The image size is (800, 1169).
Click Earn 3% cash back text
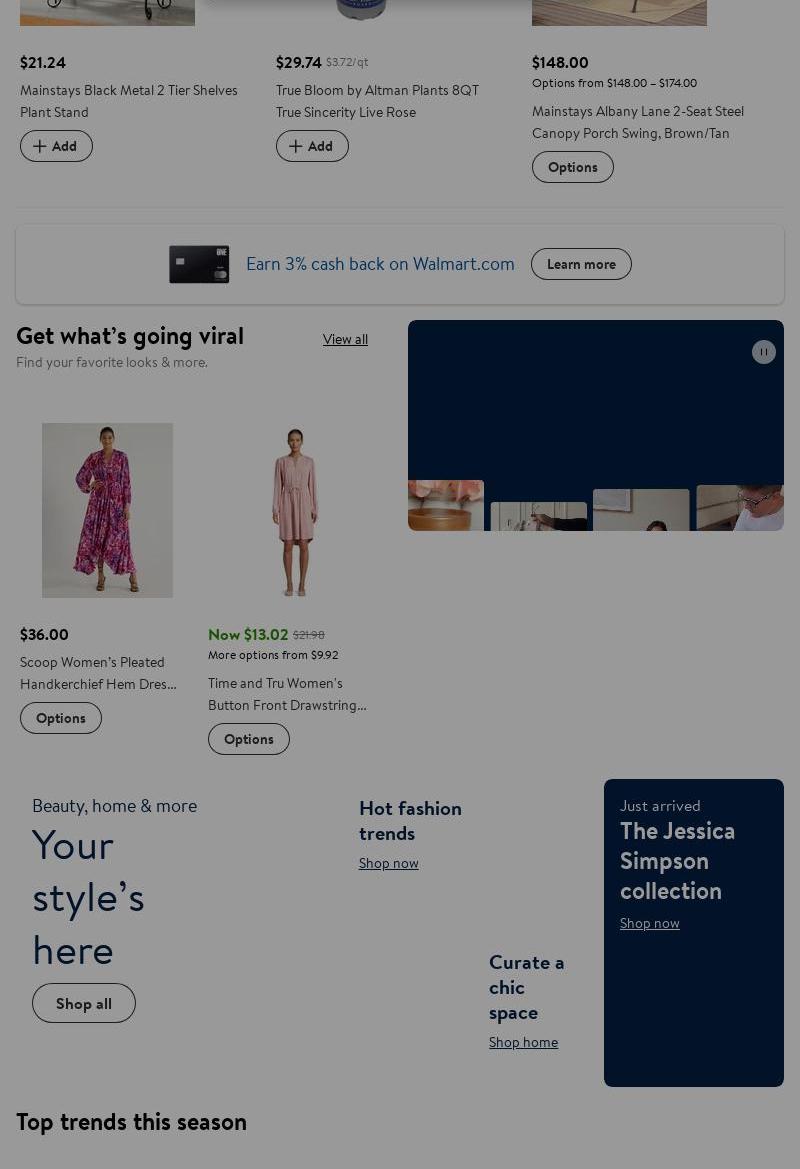(380, 264)
